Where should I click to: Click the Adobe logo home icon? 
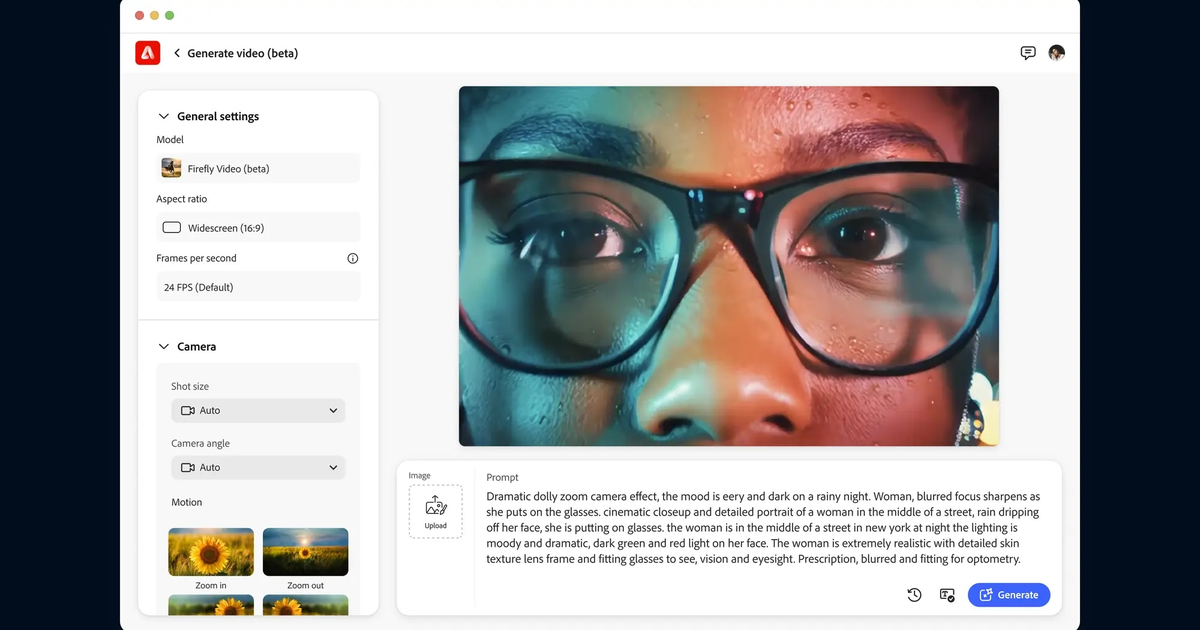click(148, 53)
